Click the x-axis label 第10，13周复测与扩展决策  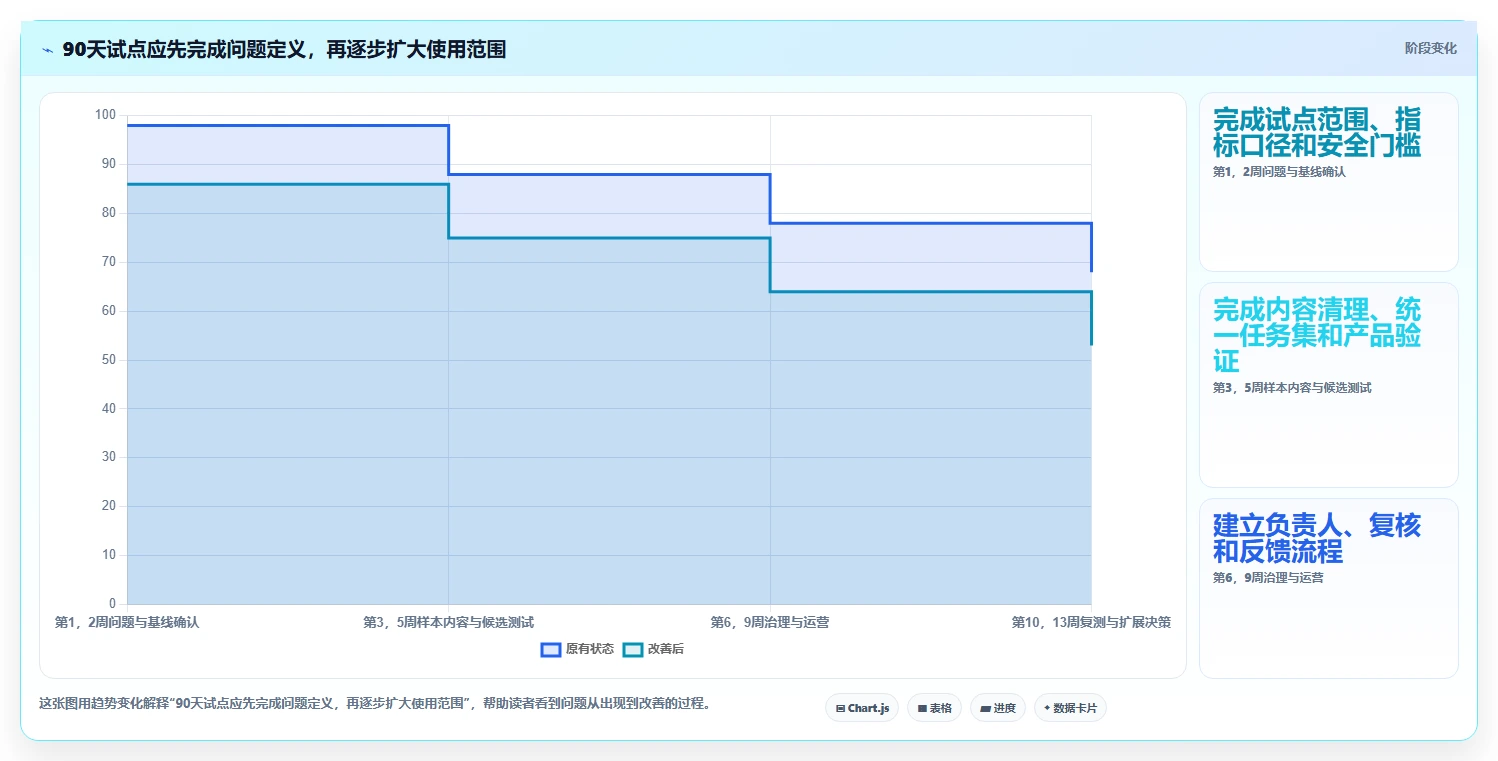[x=1091, y=622]
